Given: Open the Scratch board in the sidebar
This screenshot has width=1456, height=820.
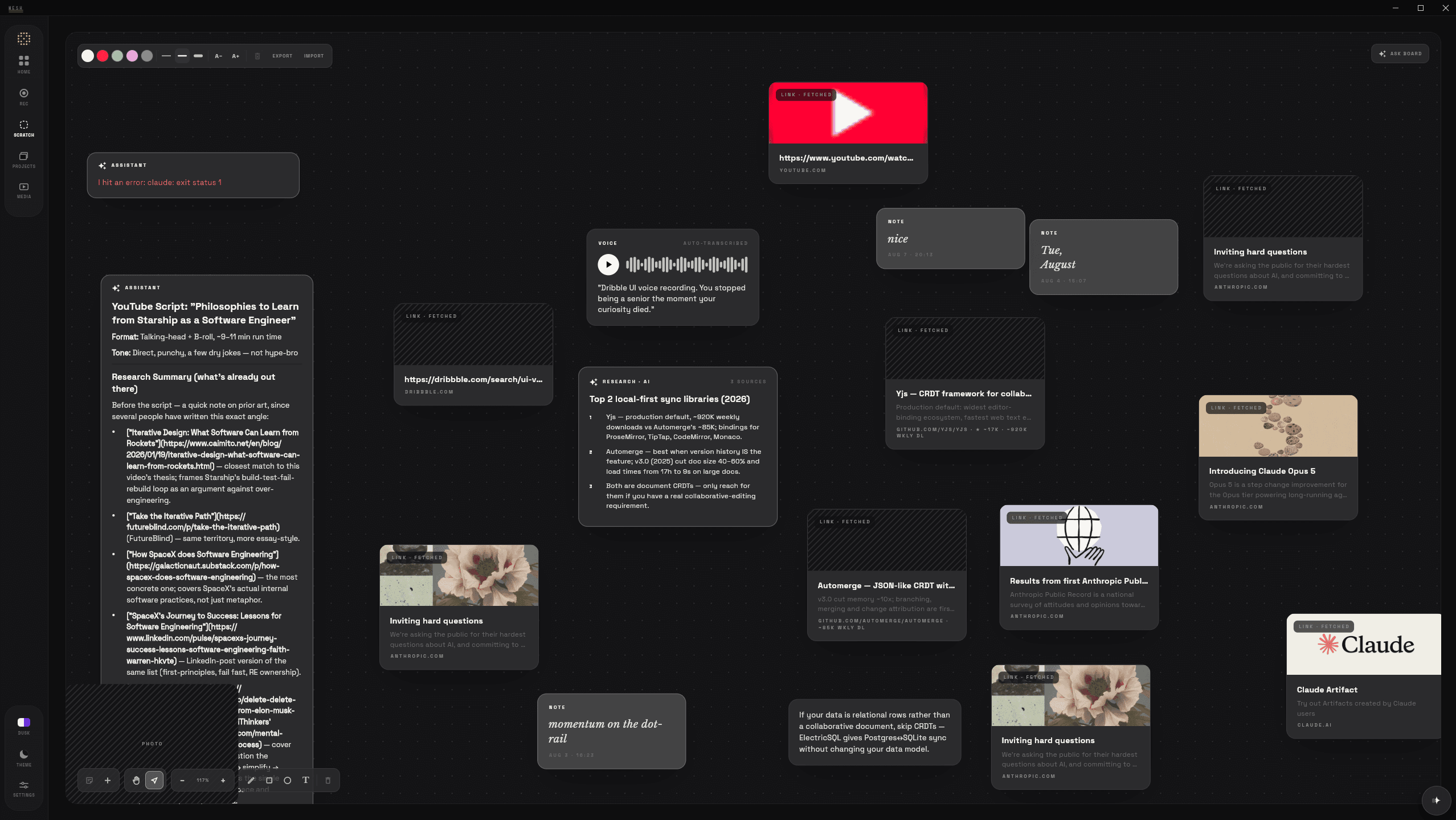Looking at the screenshot, I should [24, 128].
